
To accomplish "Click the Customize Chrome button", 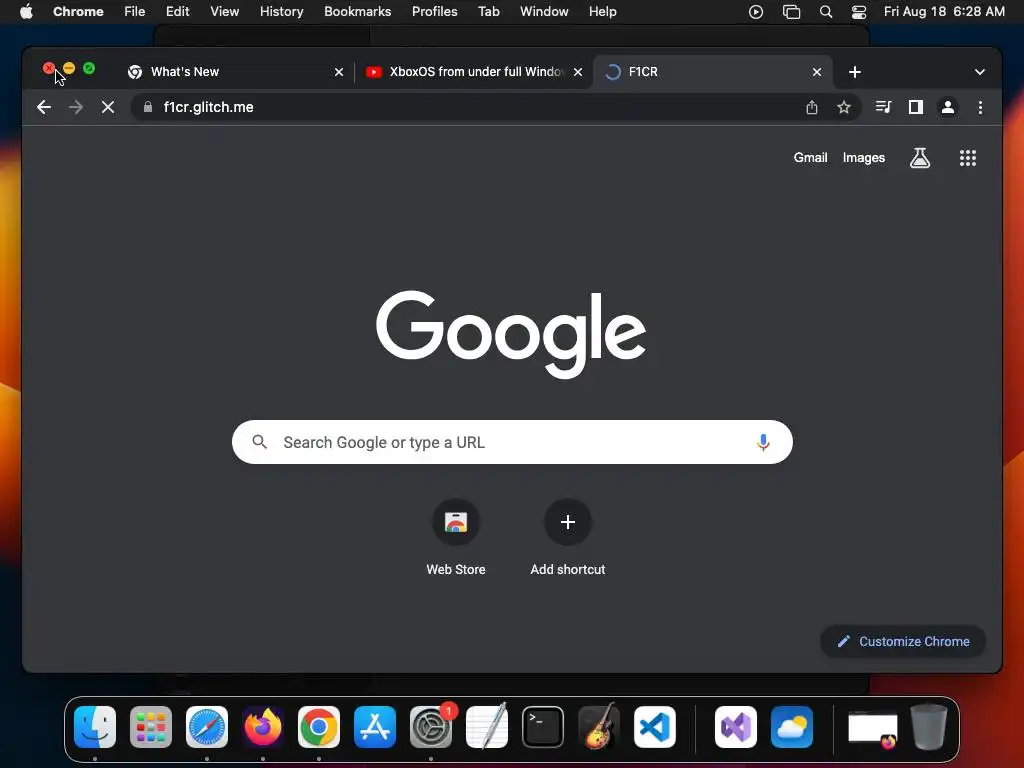I will 903,641.
